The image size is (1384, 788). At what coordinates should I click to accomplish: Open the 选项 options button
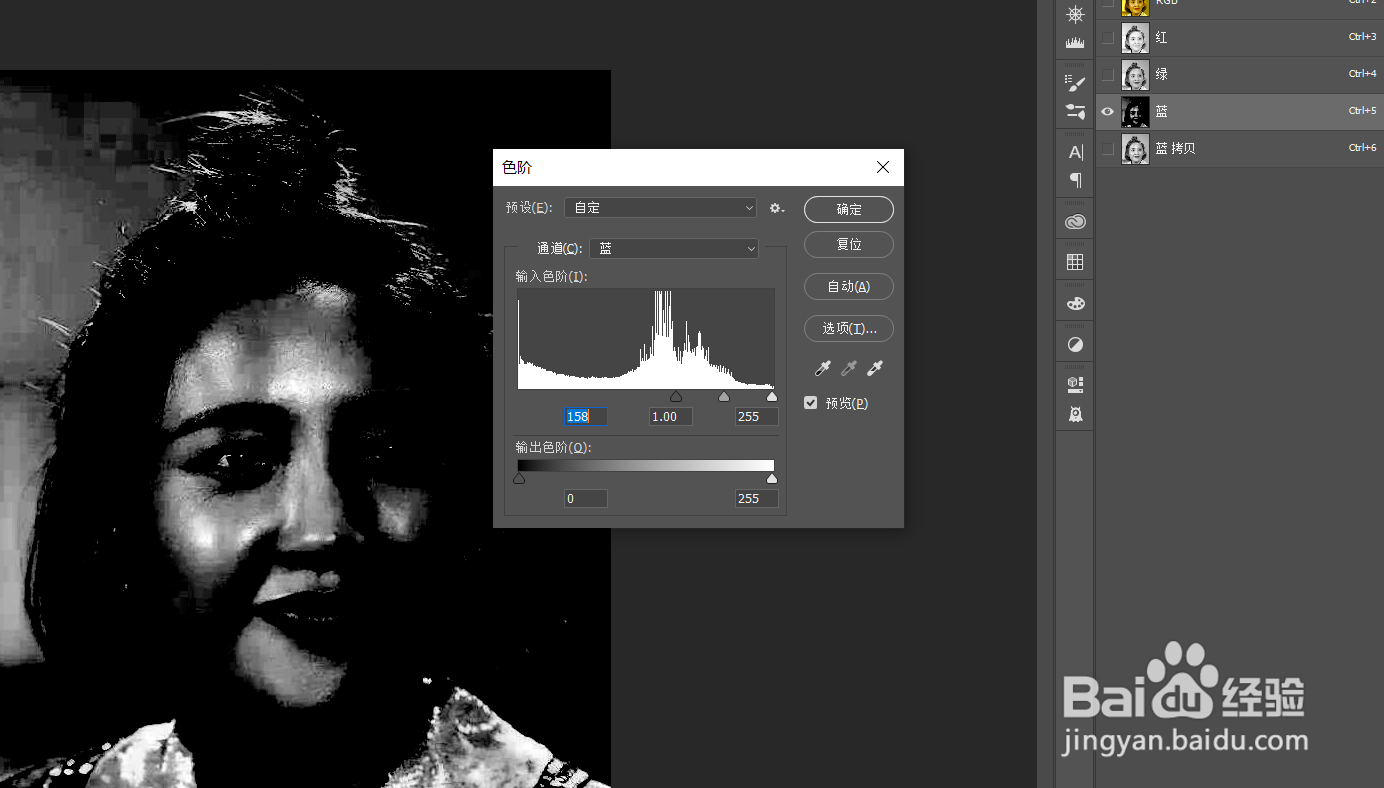click(x=849, y=328)
